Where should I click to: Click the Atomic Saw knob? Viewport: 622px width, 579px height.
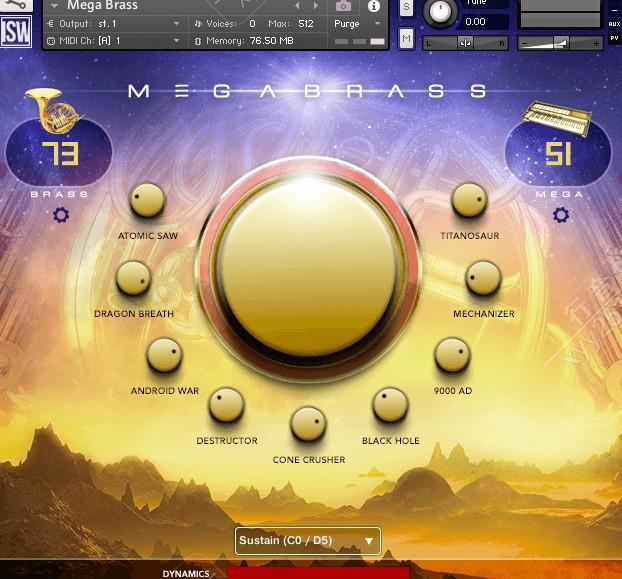(147, 200)
